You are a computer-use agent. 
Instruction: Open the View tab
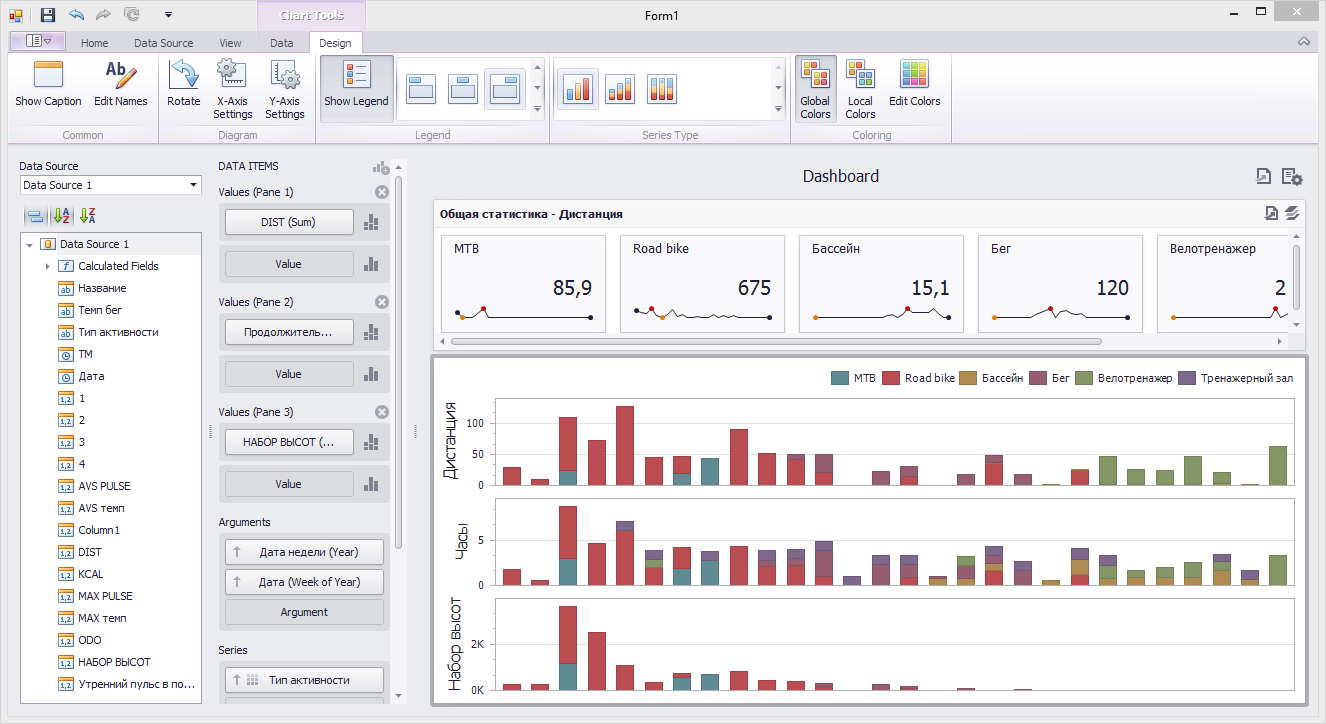coord(230,43)
